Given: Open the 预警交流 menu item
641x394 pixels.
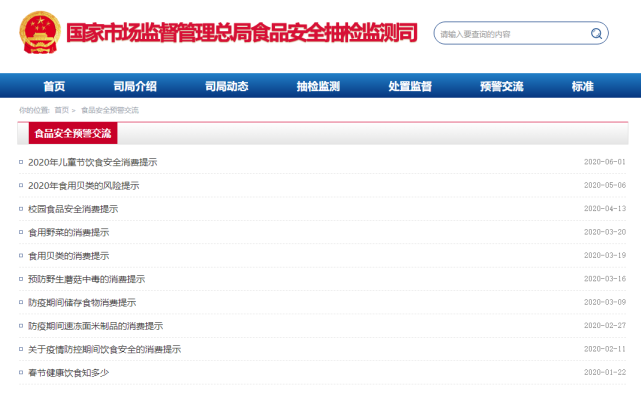Looking at the screenshot, I should click(502, 86).
